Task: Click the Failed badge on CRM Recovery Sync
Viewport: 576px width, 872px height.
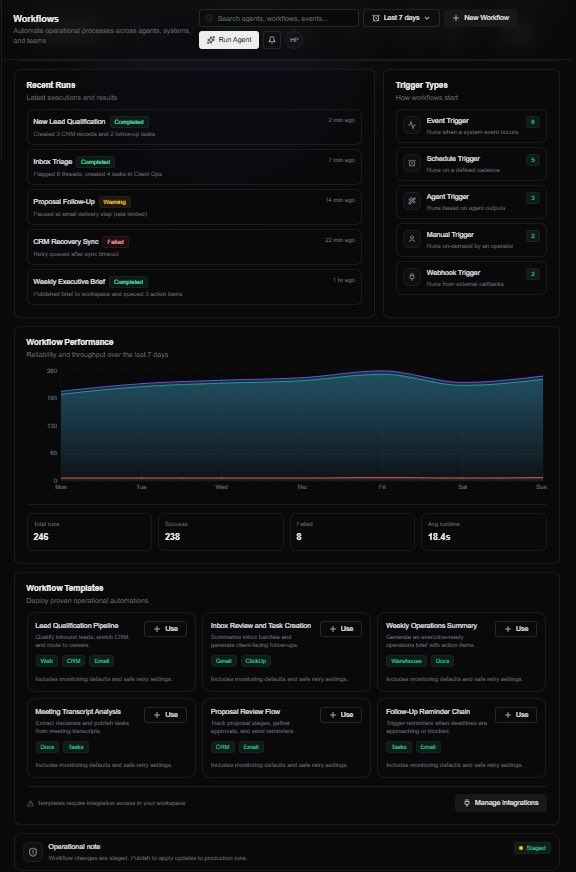Action: 116,242
